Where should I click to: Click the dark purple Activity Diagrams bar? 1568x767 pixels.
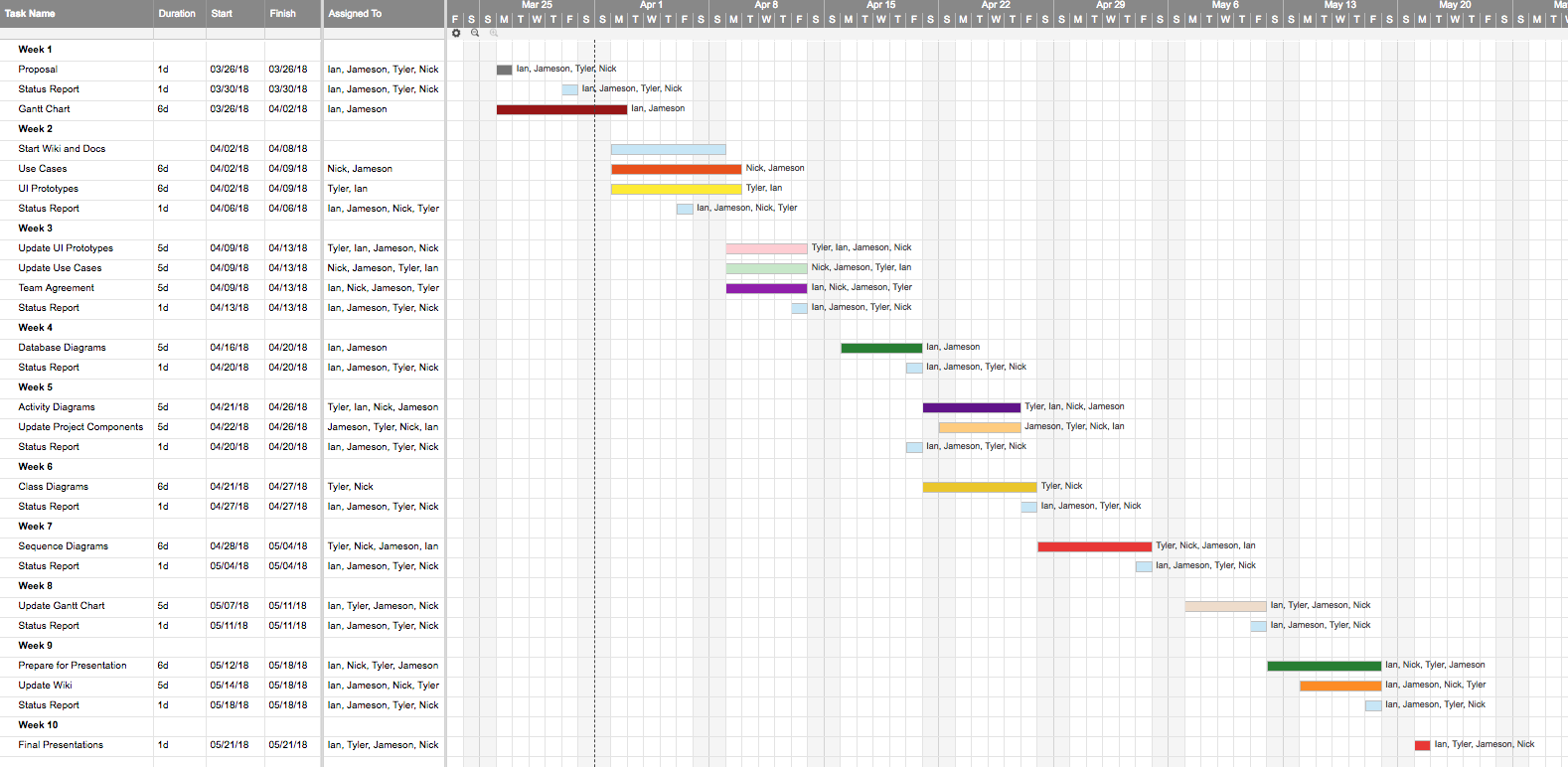point(972,407)
